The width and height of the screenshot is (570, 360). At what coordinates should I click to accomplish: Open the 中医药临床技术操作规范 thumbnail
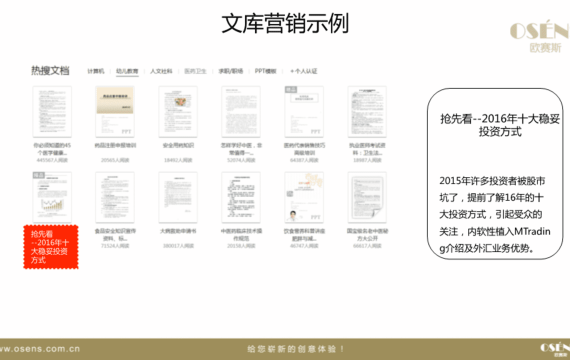pyautogui.click(x=241, y=197)
